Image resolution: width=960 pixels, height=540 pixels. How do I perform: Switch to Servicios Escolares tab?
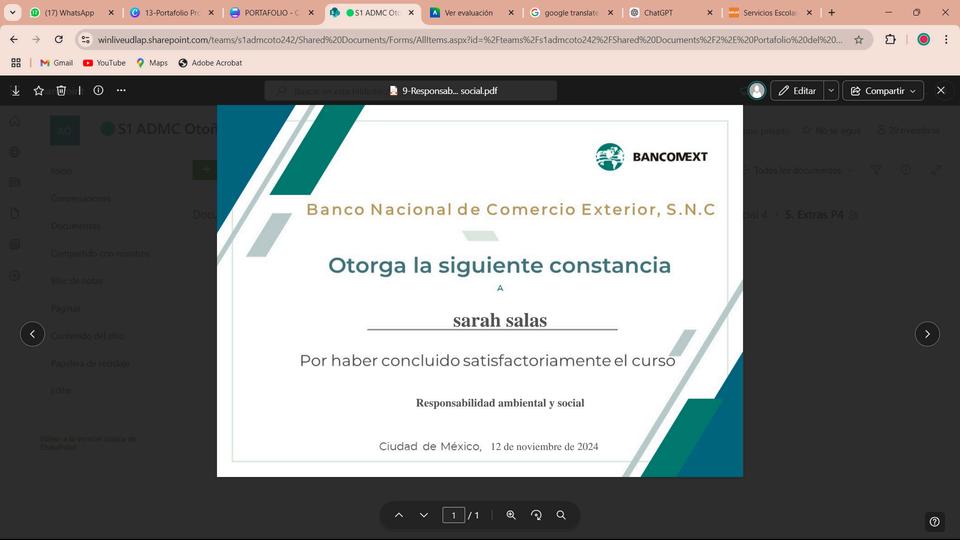coord(768,12)
